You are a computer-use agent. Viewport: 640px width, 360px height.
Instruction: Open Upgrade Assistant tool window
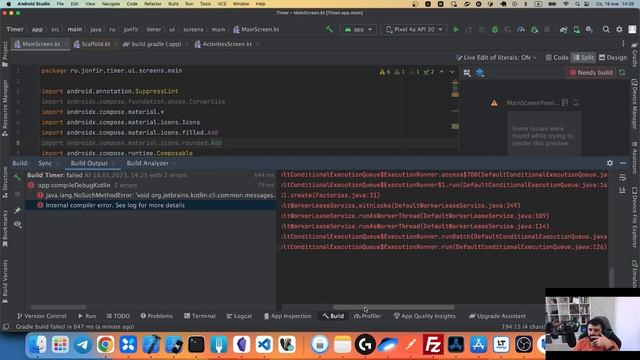(x=498, y=316)
